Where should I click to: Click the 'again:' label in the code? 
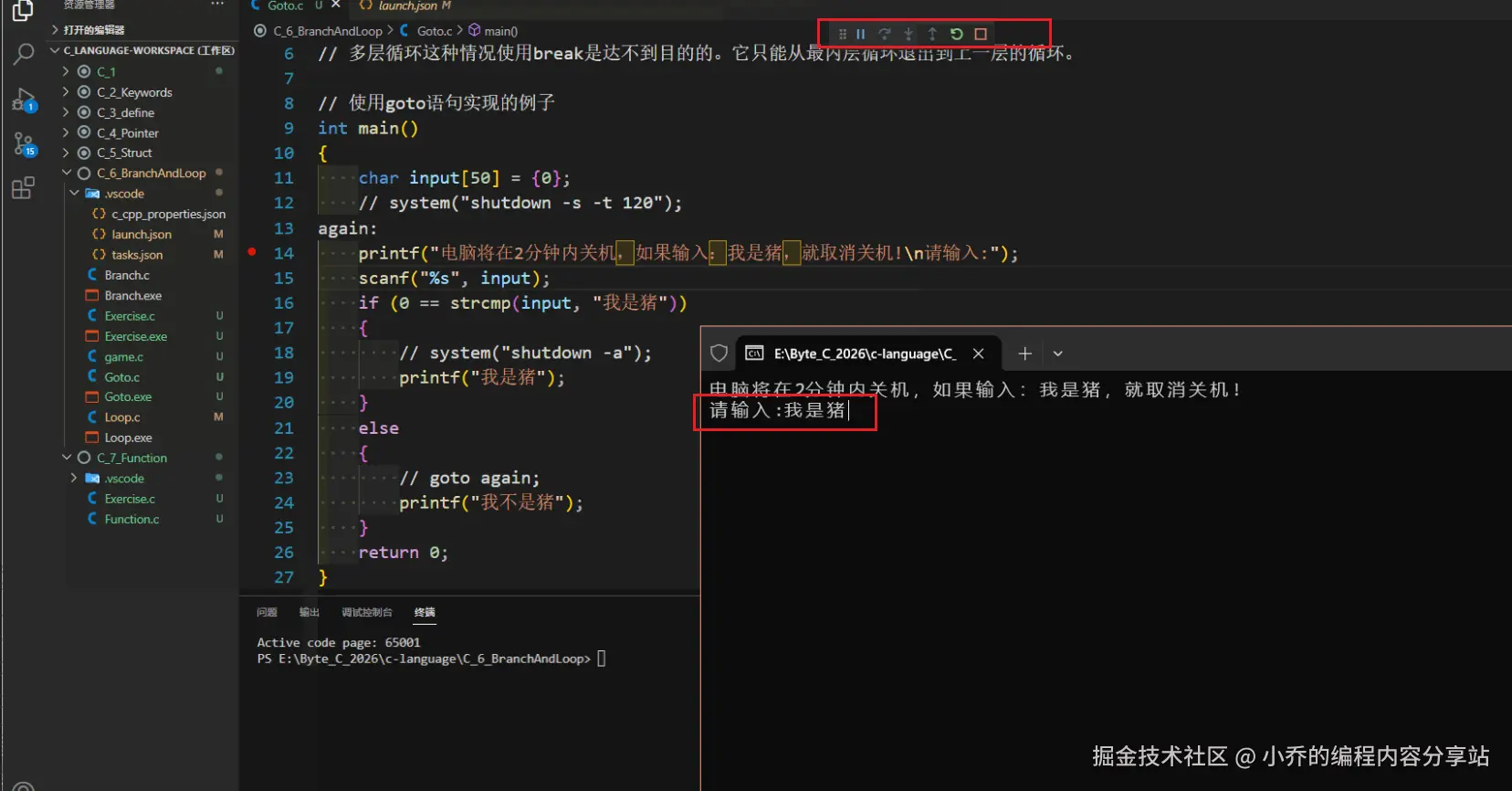347,228
